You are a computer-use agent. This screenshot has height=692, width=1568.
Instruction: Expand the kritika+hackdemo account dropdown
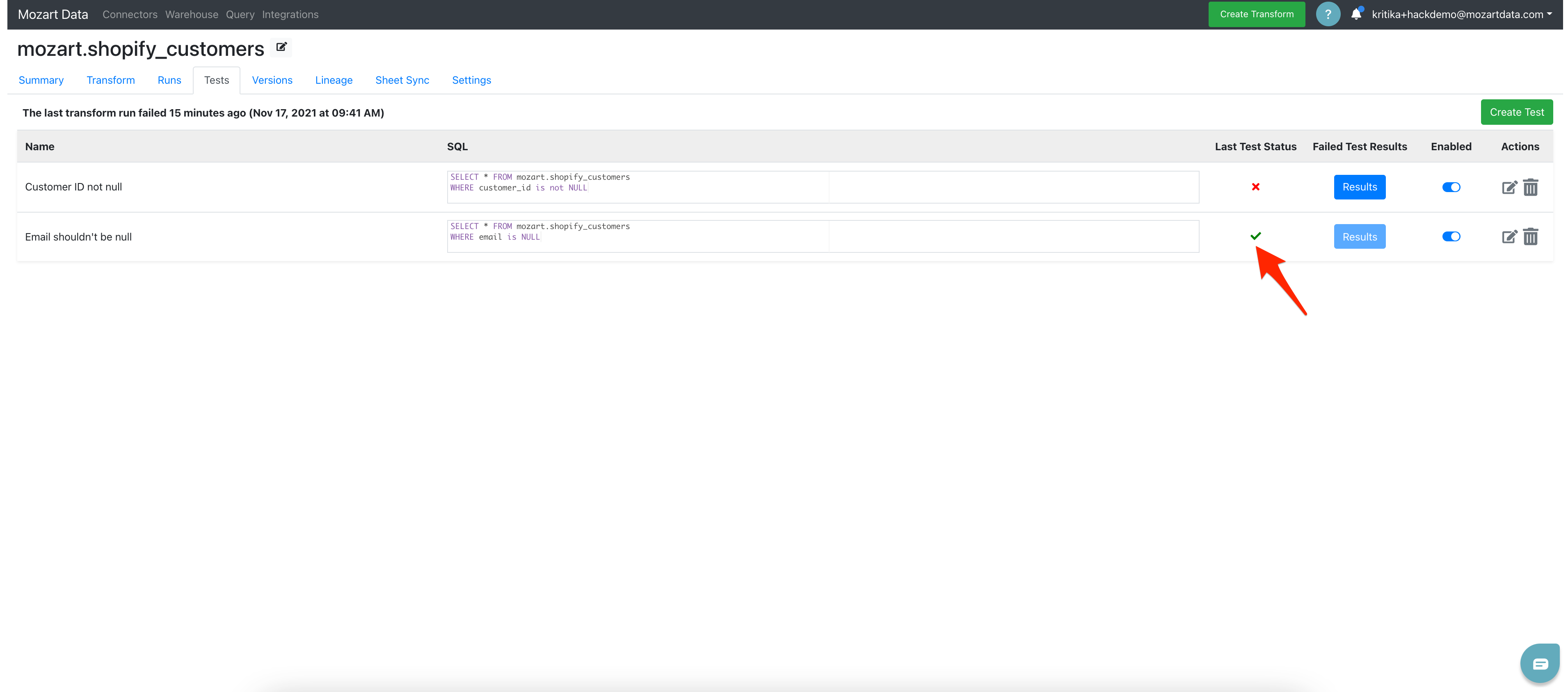tap(1461, 14)
